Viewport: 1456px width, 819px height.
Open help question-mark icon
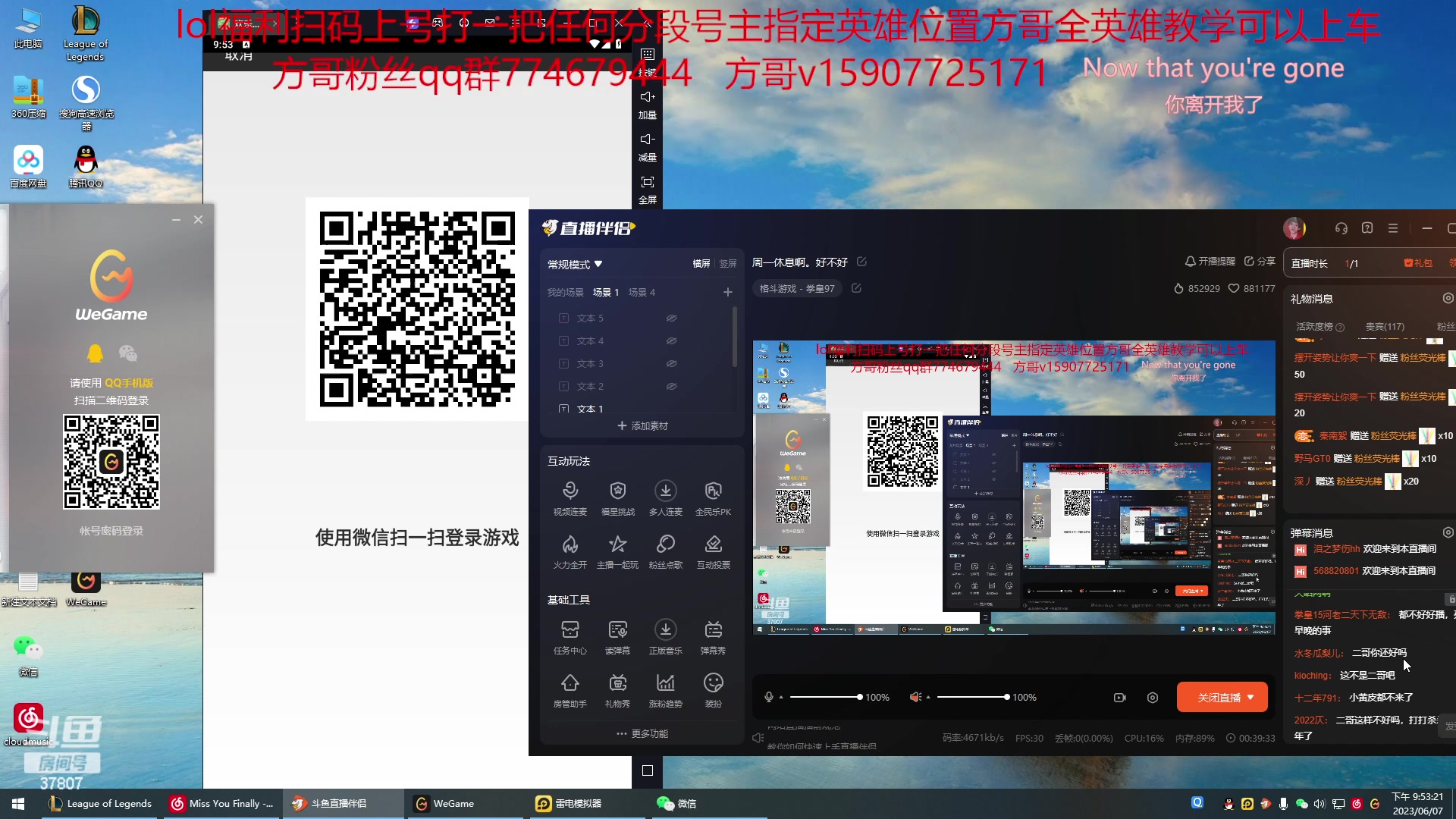[1367, 228]
